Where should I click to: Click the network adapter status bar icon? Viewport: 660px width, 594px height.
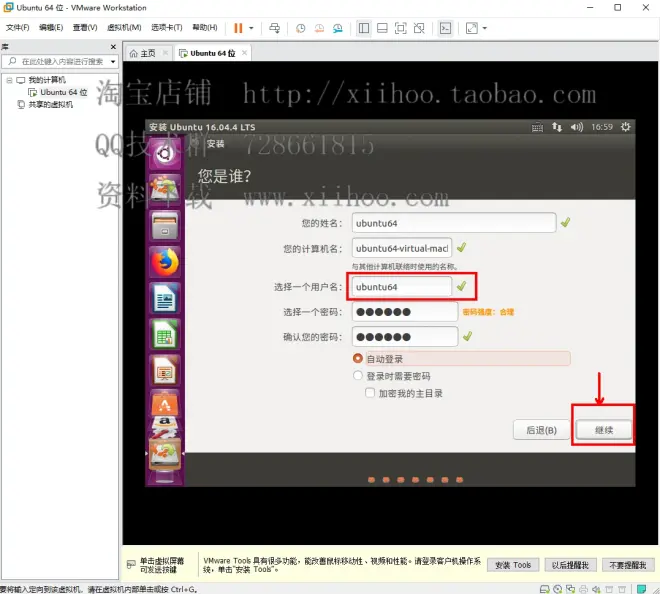click(x=570, y=589)
